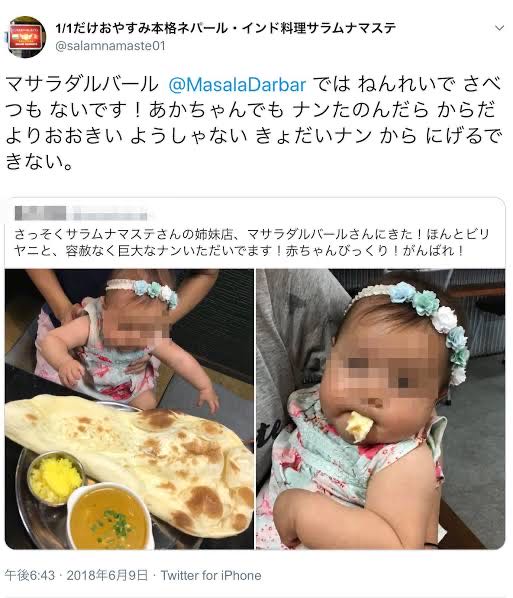Open the right photo of baby eating

[x=380, y=409]
